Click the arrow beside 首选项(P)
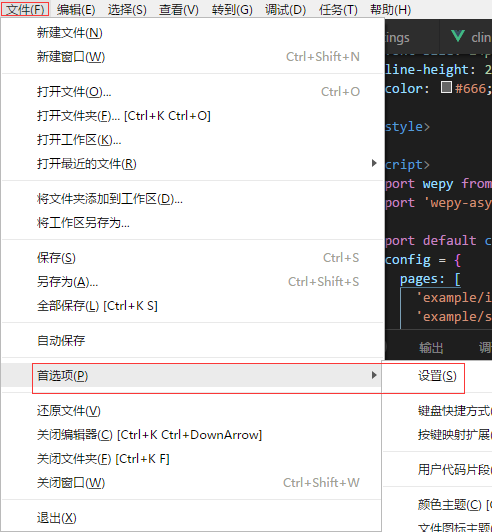 pyautogui.click(x=374, y=375)
